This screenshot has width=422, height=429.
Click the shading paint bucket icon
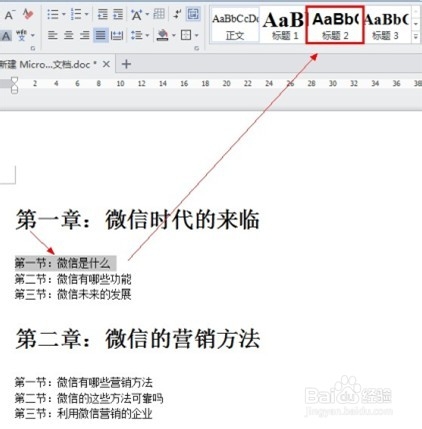[x=163, y=35]
